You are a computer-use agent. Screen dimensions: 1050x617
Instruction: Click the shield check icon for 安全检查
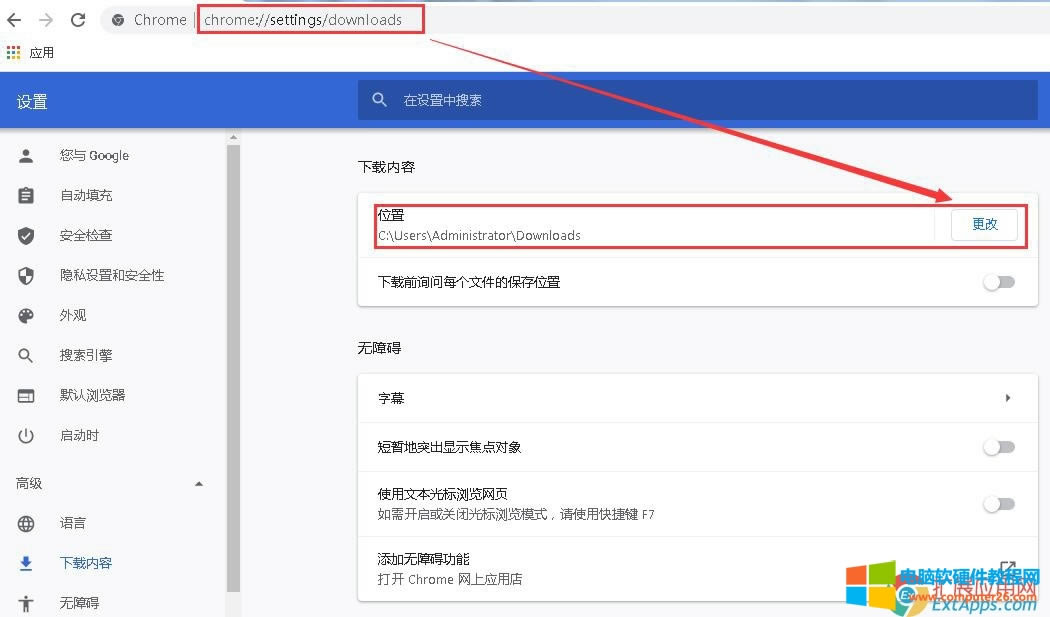pyautogui.click(x=26, y=235)
